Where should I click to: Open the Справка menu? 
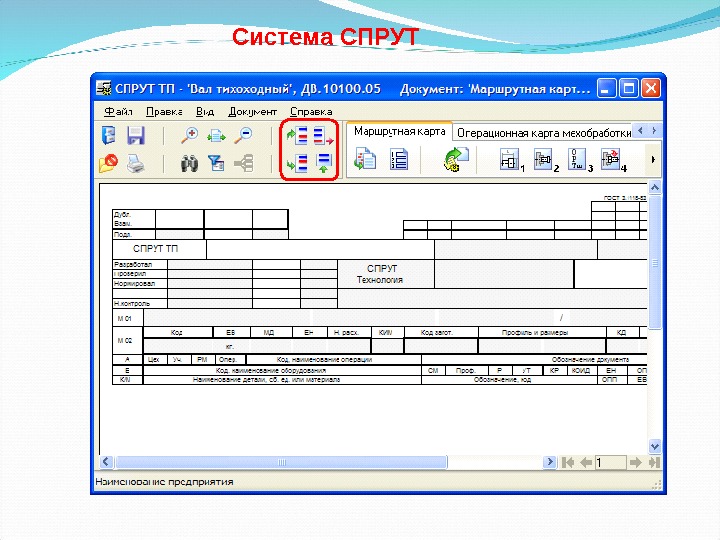click(311, 112)
